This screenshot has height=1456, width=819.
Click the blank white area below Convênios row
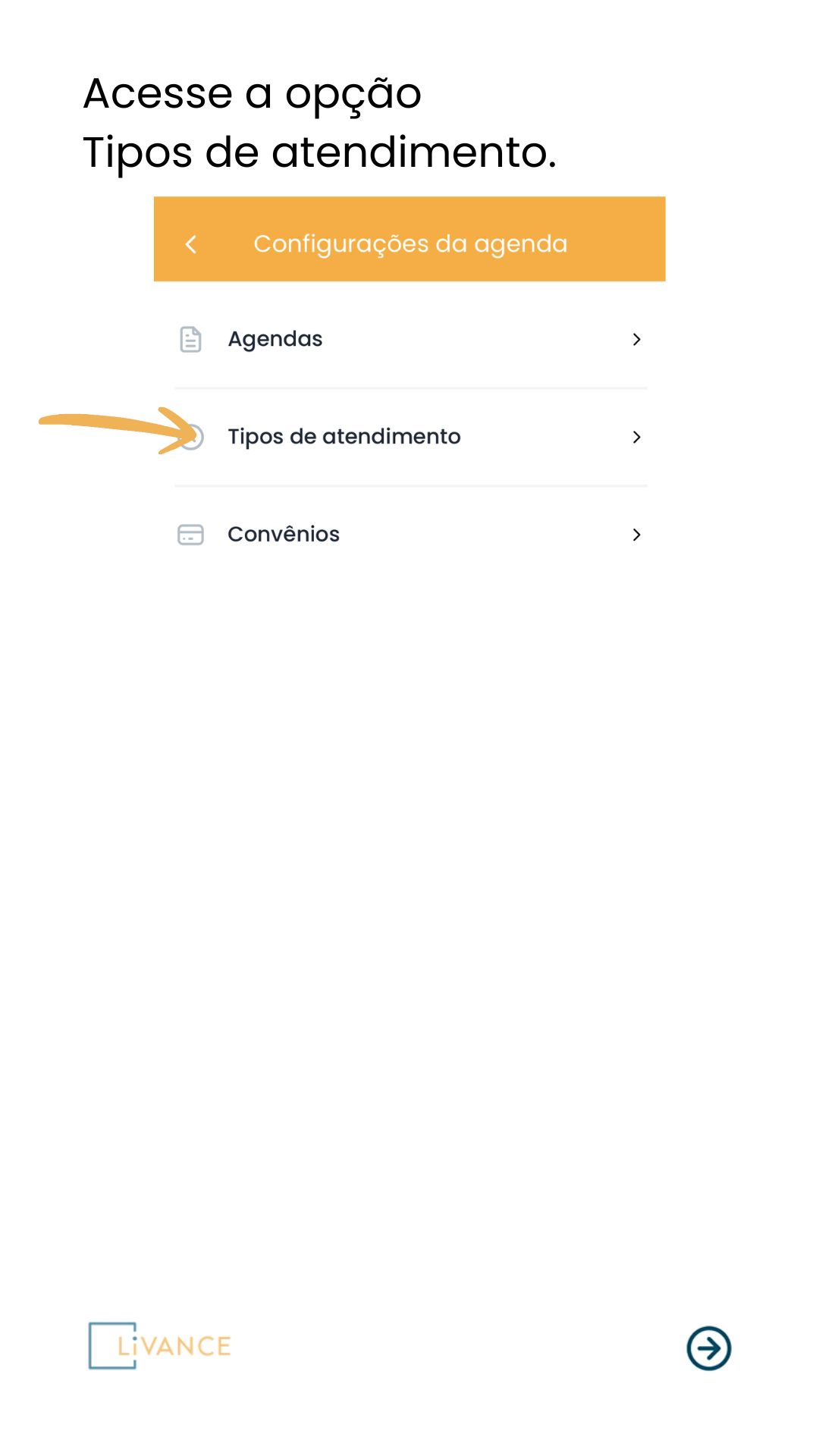(x=409, y=910)
